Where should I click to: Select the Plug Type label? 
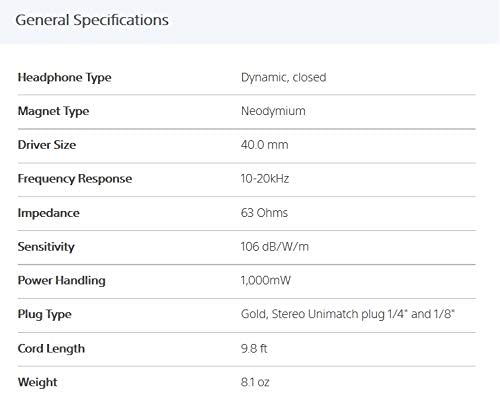click(x=45, y=315)
